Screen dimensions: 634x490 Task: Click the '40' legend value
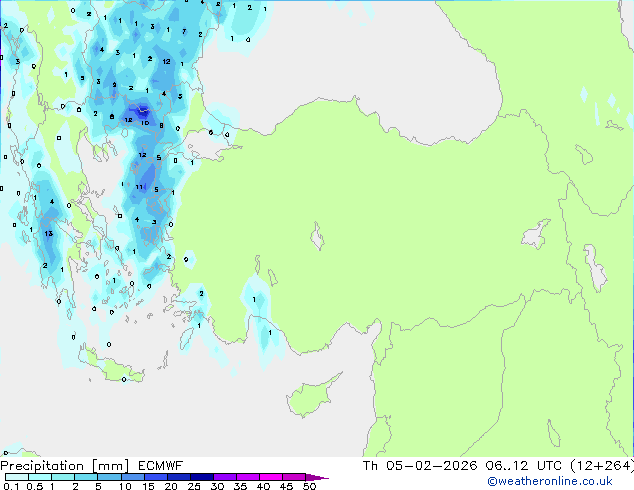pyautogui.click(x=263, y=486)
